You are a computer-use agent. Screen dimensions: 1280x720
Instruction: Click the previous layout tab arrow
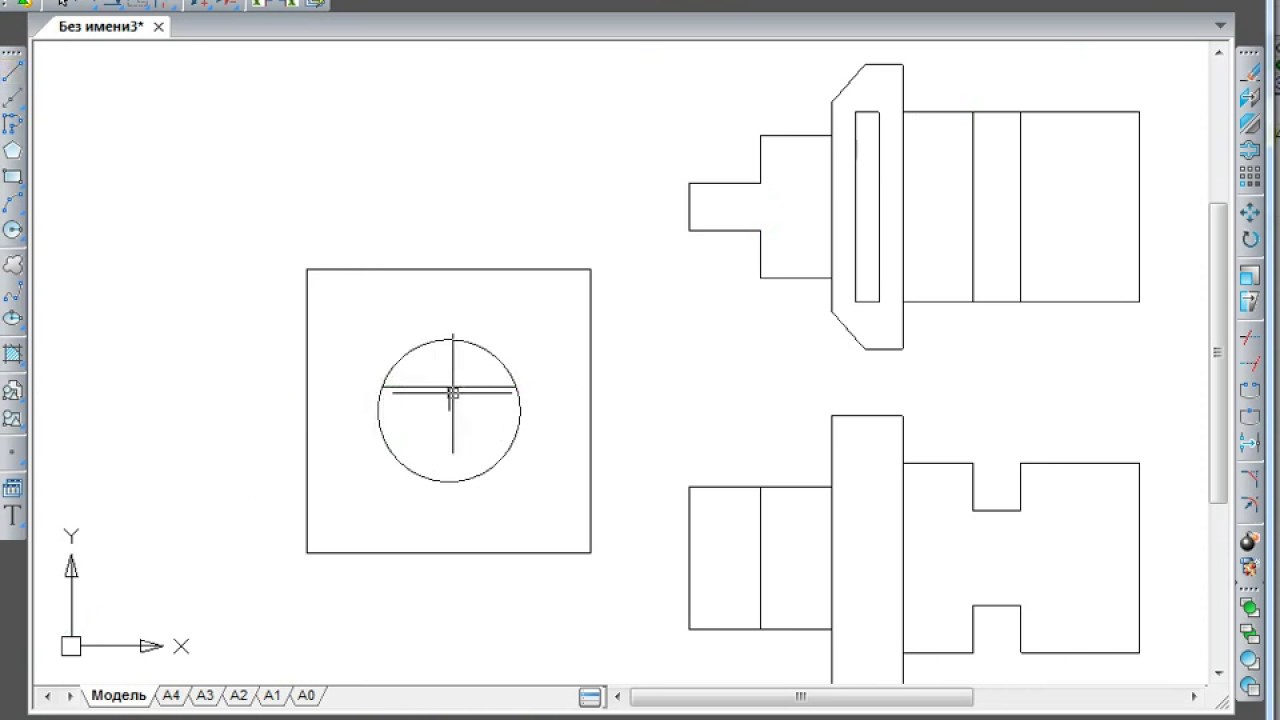(48, 696)
